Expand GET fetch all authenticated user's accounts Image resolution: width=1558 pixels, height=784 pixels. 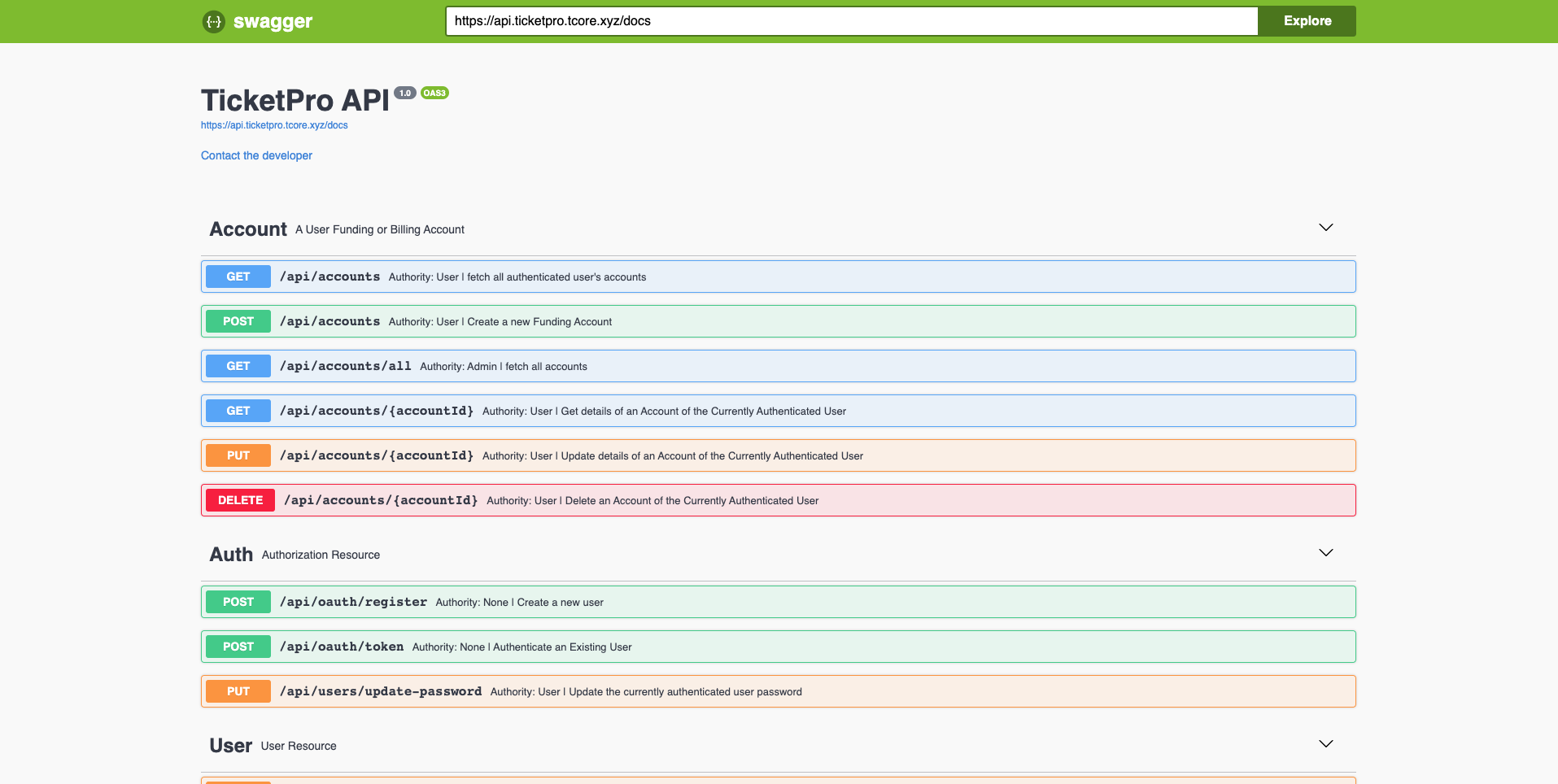[x=779, y=277]
